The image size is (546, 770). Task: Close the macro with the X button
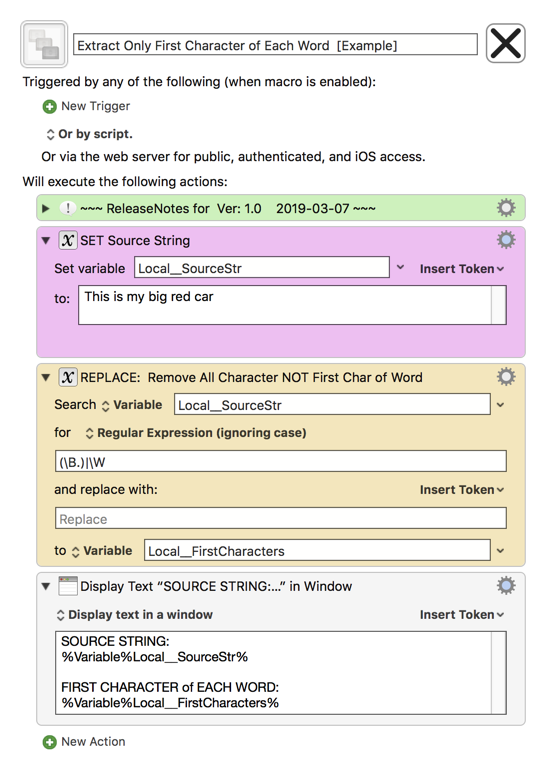(506, 43)
